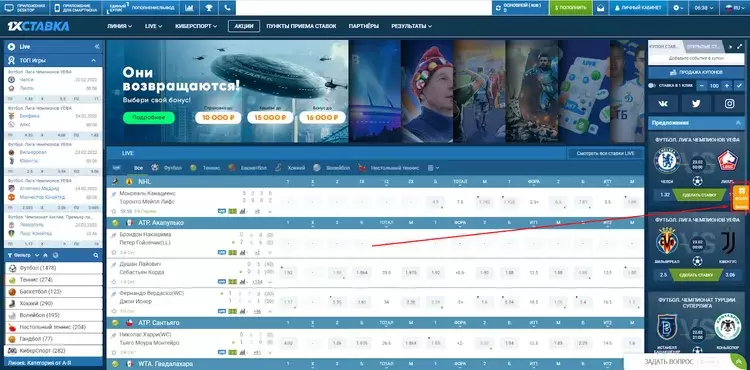
Task: Click the sidebar filter search icon
Action: pyautogui.click(x=96, y=255)
